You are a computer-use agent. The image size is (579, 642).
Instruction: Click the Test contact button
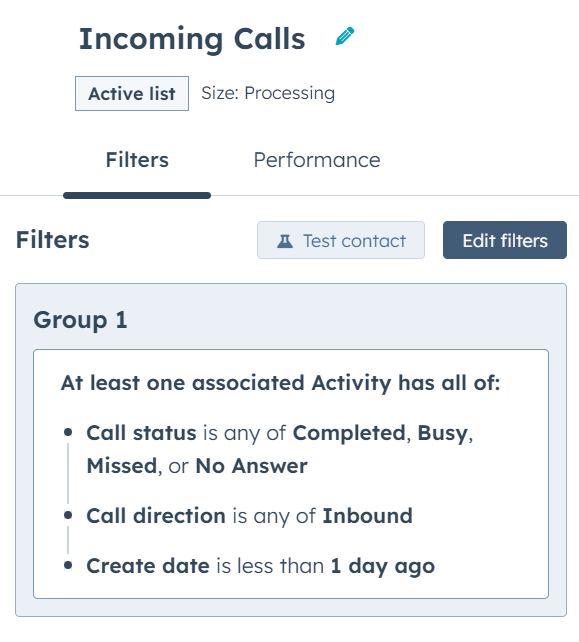341,240
